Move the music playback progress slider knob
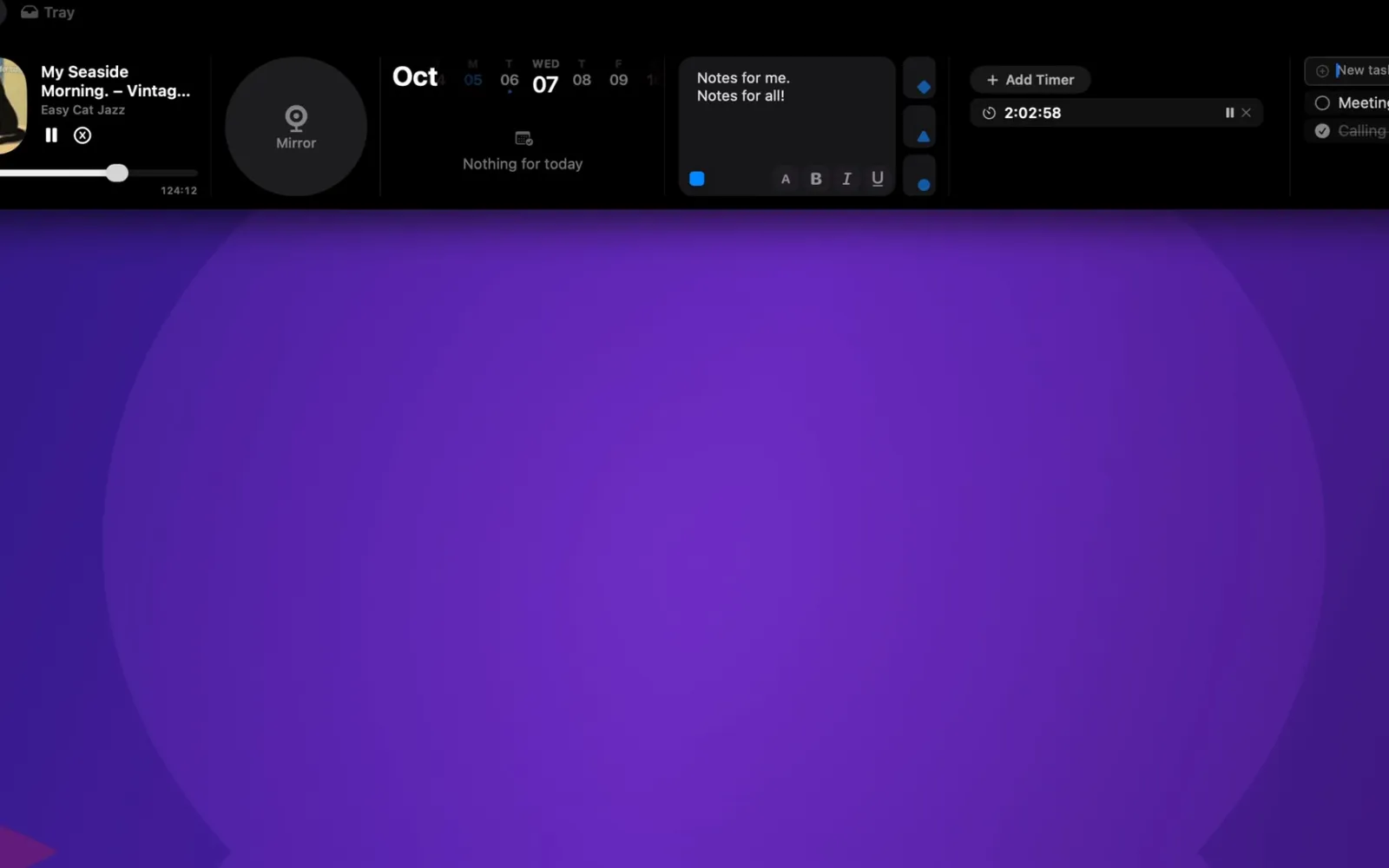 pyautogui.click(x=117, y=173)
